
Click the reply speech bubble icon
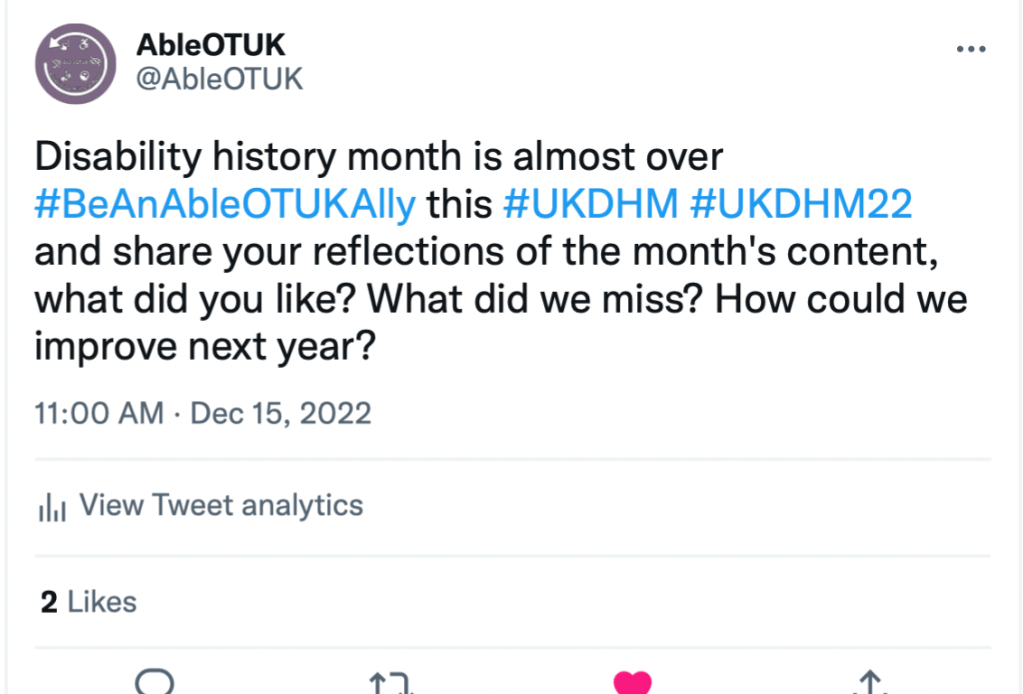154,682
